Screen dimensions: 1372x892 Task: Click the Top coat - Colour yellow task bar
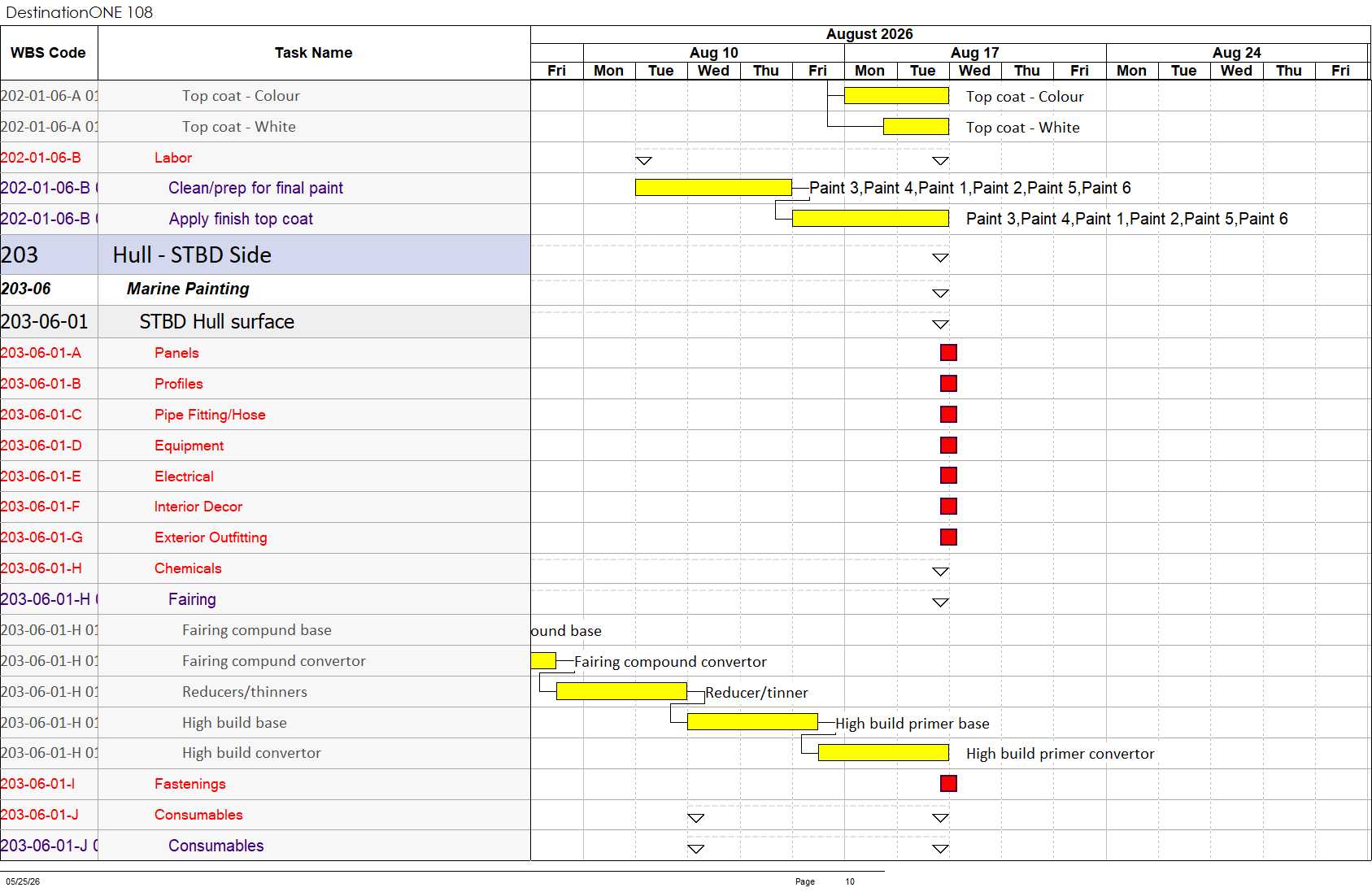click(x=896, y=96)
